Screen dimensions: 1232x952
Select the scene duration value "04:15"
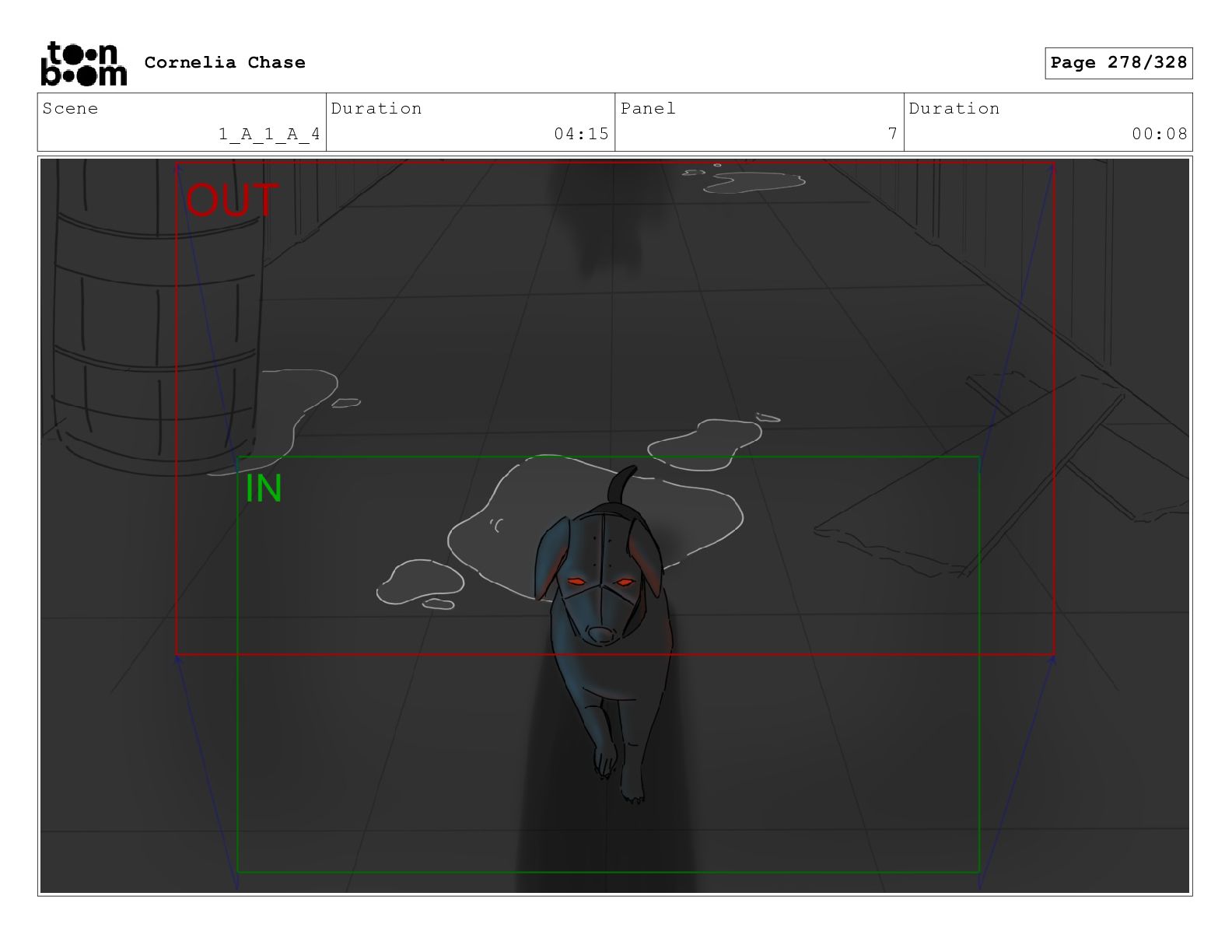[581, 134]
